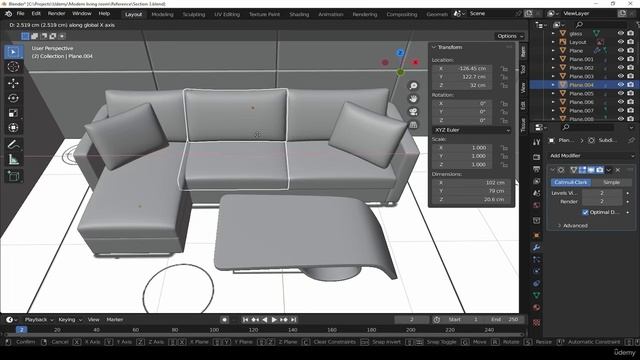
Task: Play the animation forward
Action: (274, 320)
